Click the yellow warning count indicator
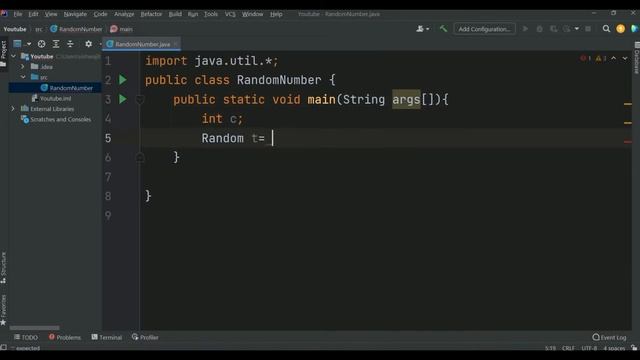Viewport: 640px width, 360px height. tap(601, 58)
